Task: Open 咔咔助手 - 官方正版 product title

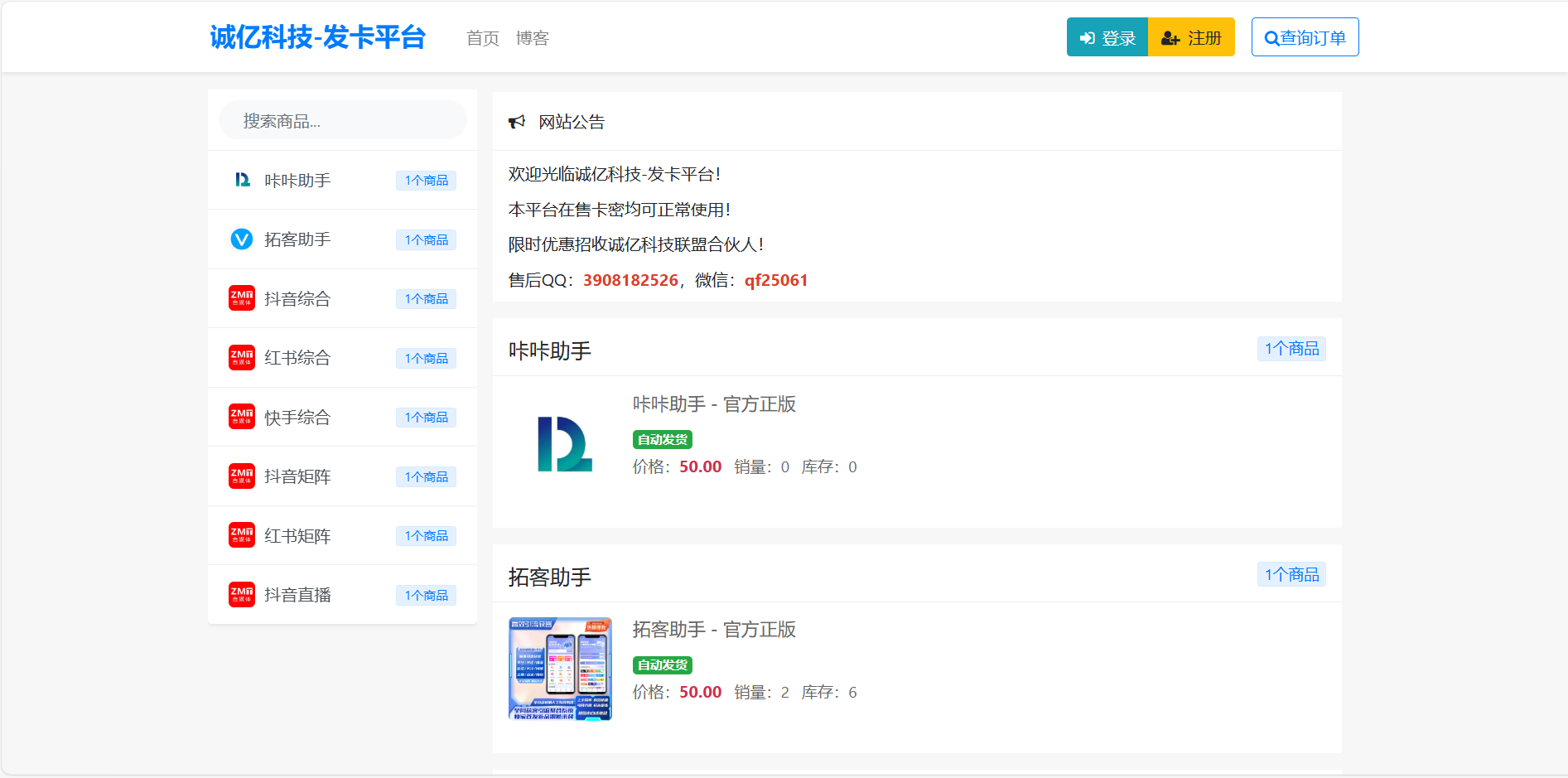Action: [x=714, y=404]
